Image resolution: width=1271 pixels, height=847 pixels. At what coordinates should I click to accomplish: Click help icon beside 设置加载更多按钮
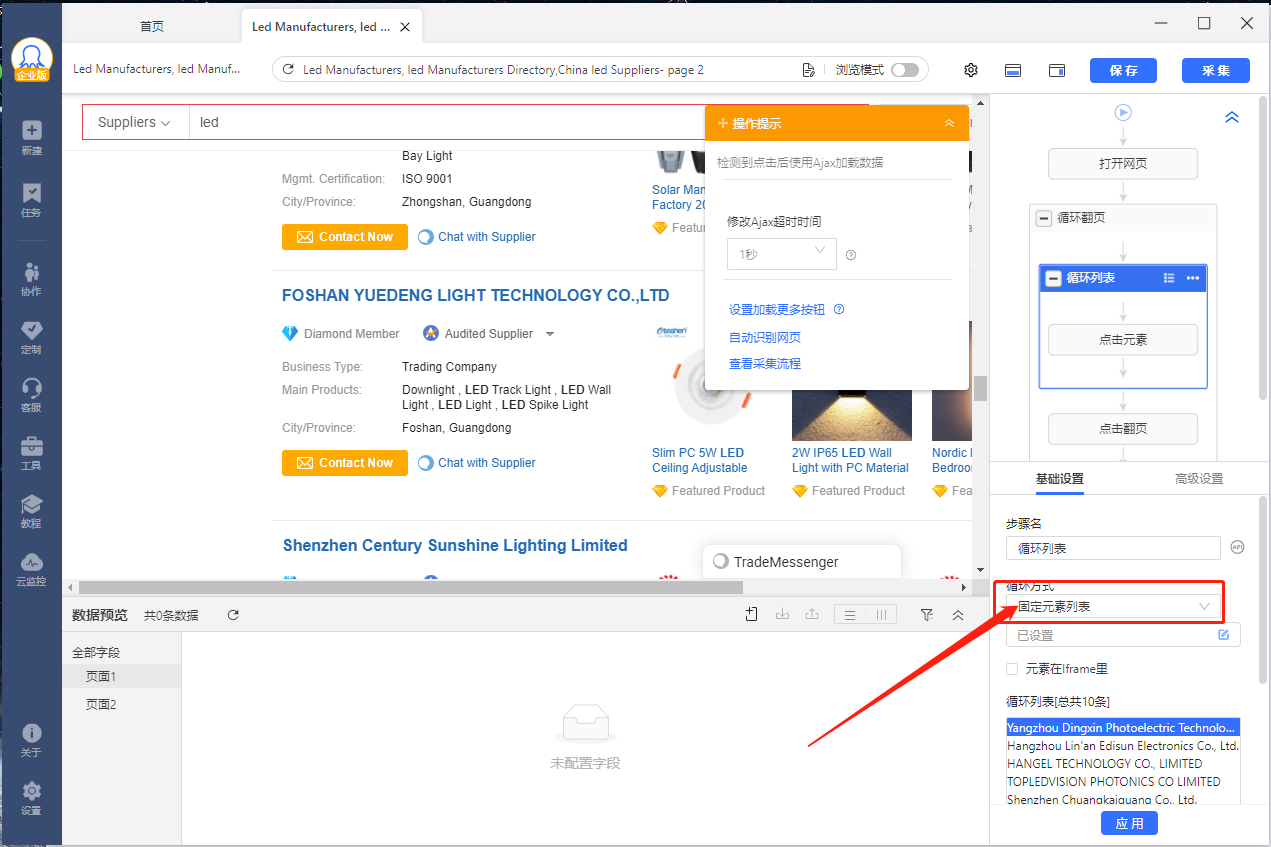pyautogui.click(x=839, y=309)
